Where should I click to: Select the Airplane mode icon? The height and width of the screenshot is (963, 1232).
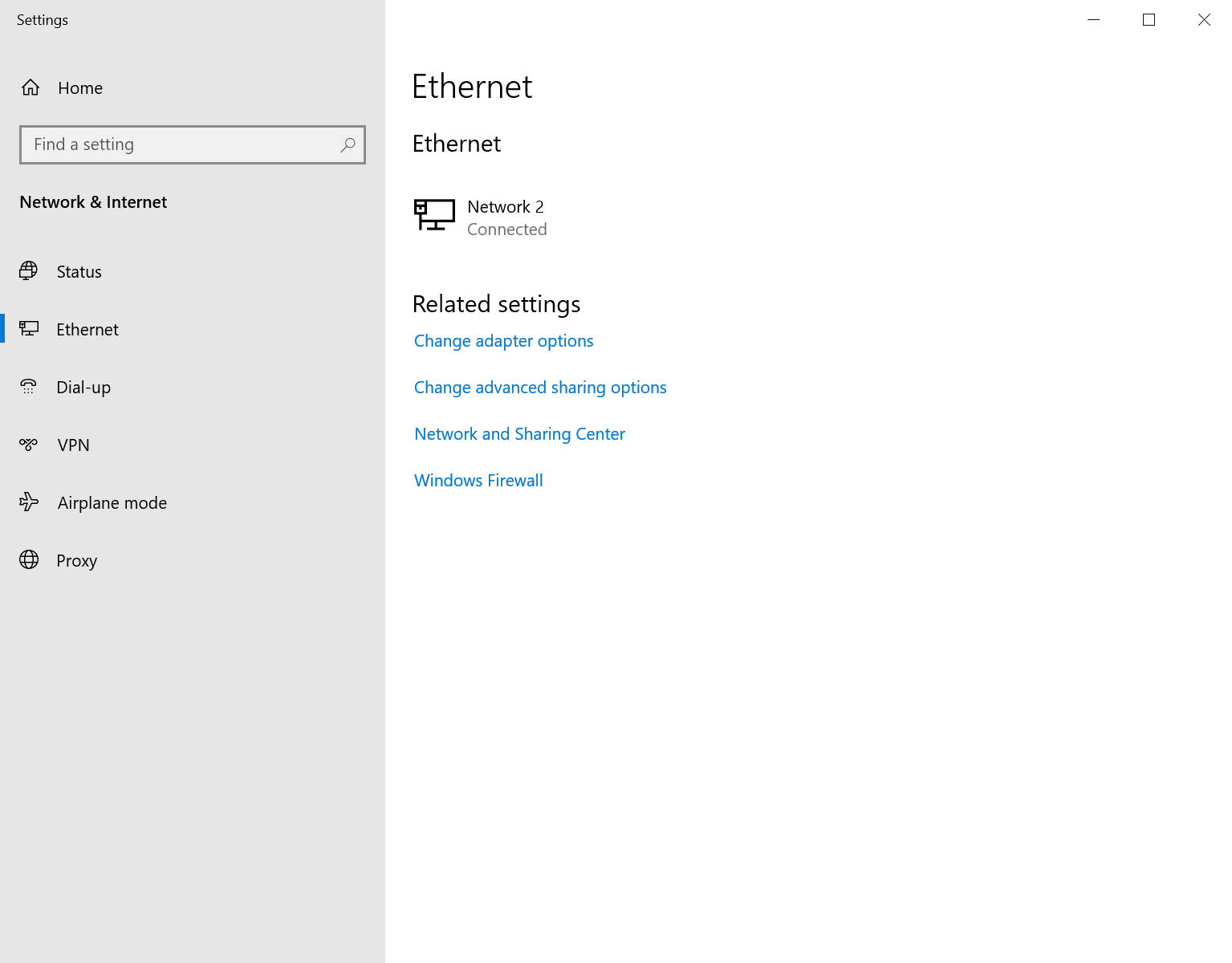point(29,502)
